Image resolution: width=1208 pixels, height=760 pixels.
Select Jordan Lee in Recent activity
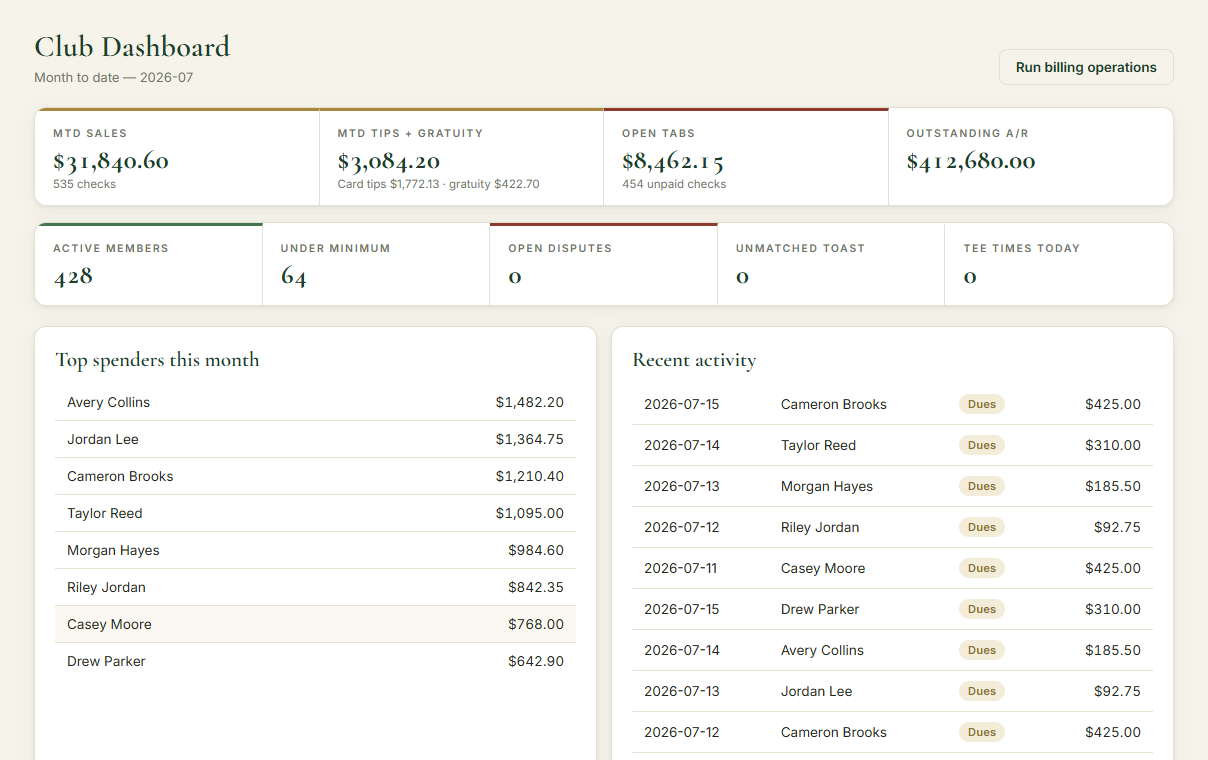coord(817,691)
